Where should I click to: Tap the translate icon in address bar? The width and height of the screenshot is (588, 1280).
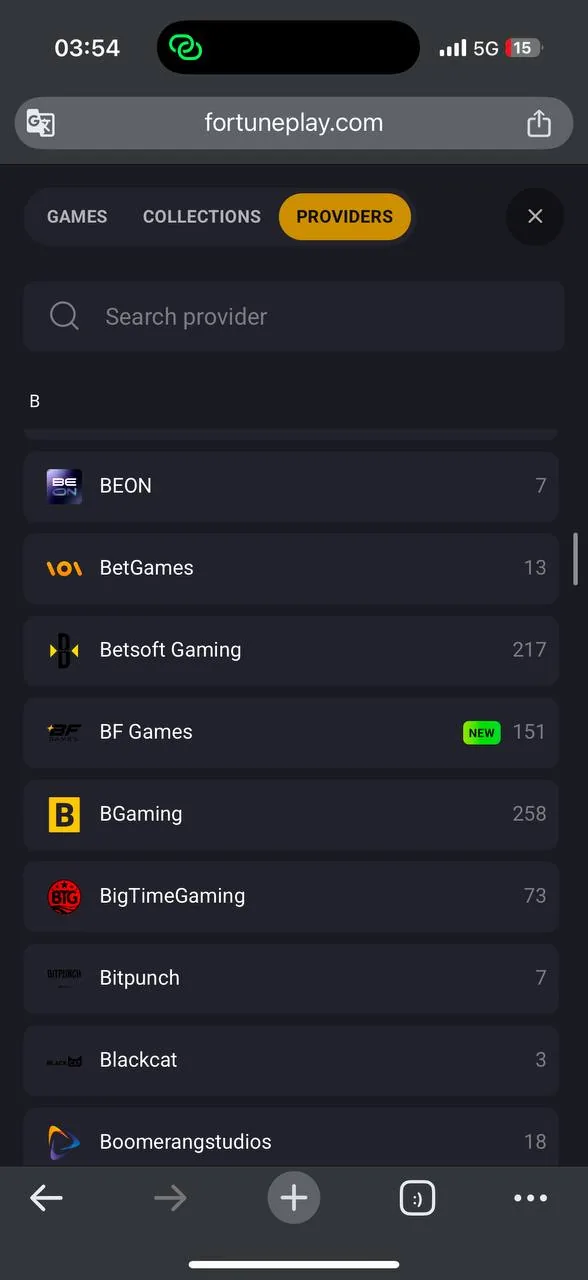pyautogui.click(x=40, y=123)
